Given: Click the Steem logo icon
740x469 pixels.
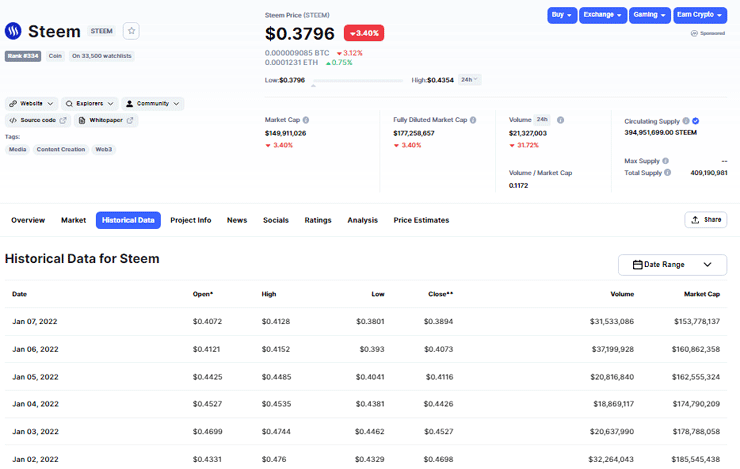Looking at the screenshot, I should 13,31.
